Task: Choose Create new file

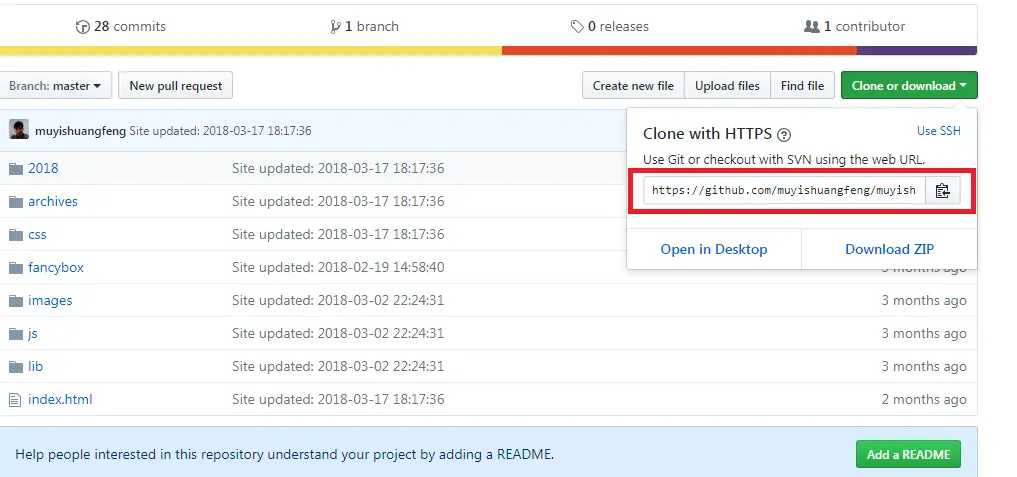Action: click(633, 86)
